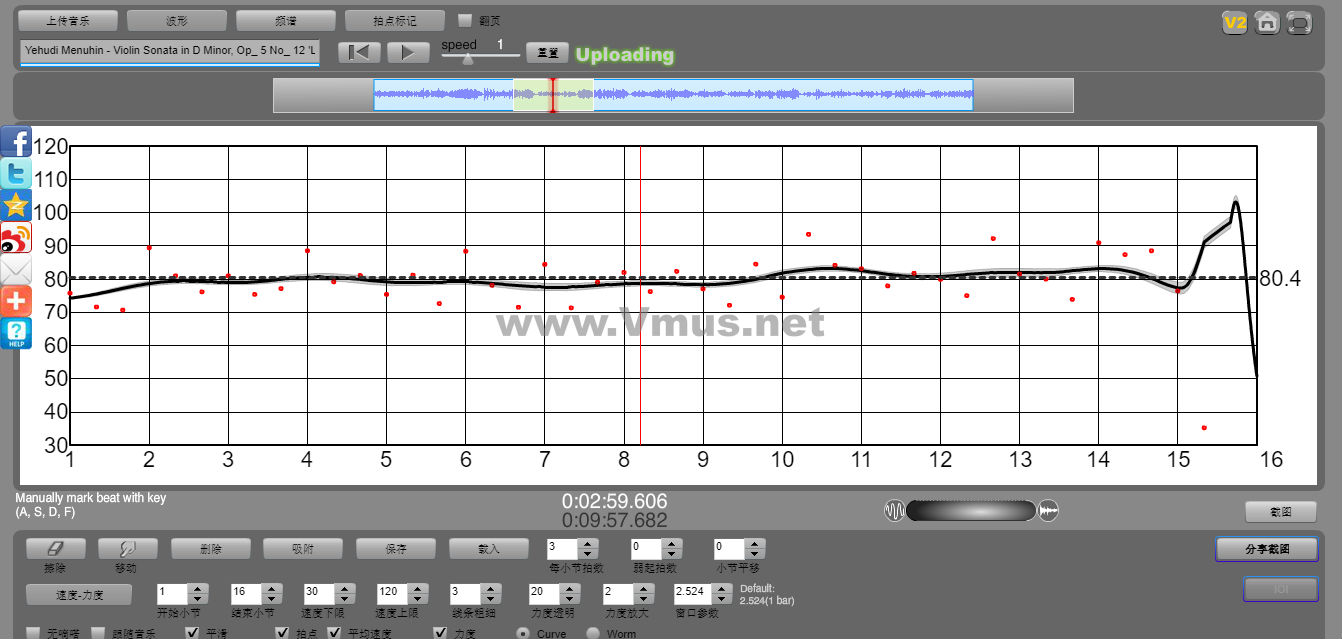Click the dense waveform icon right of gradient bar

1048,511
